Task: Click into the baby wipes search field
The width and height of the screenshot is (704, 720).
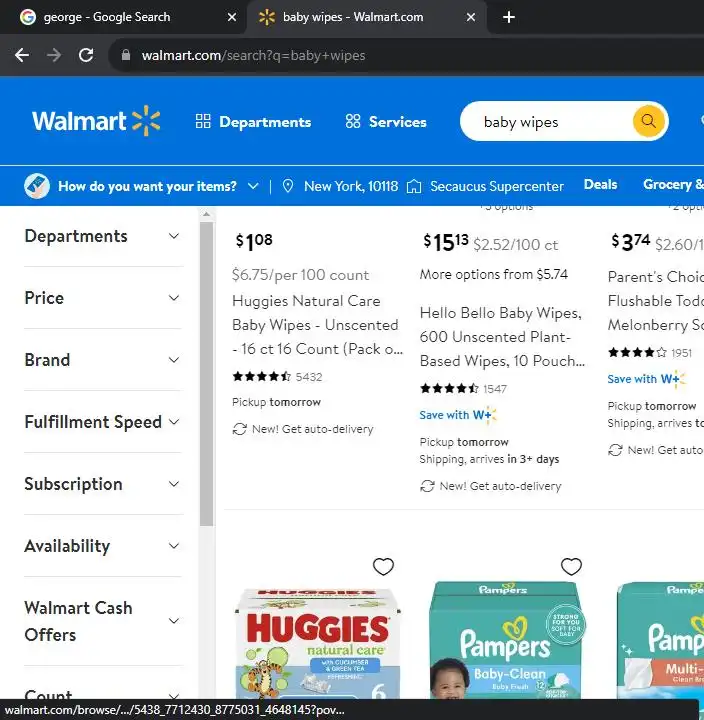Action: point(546,122)
